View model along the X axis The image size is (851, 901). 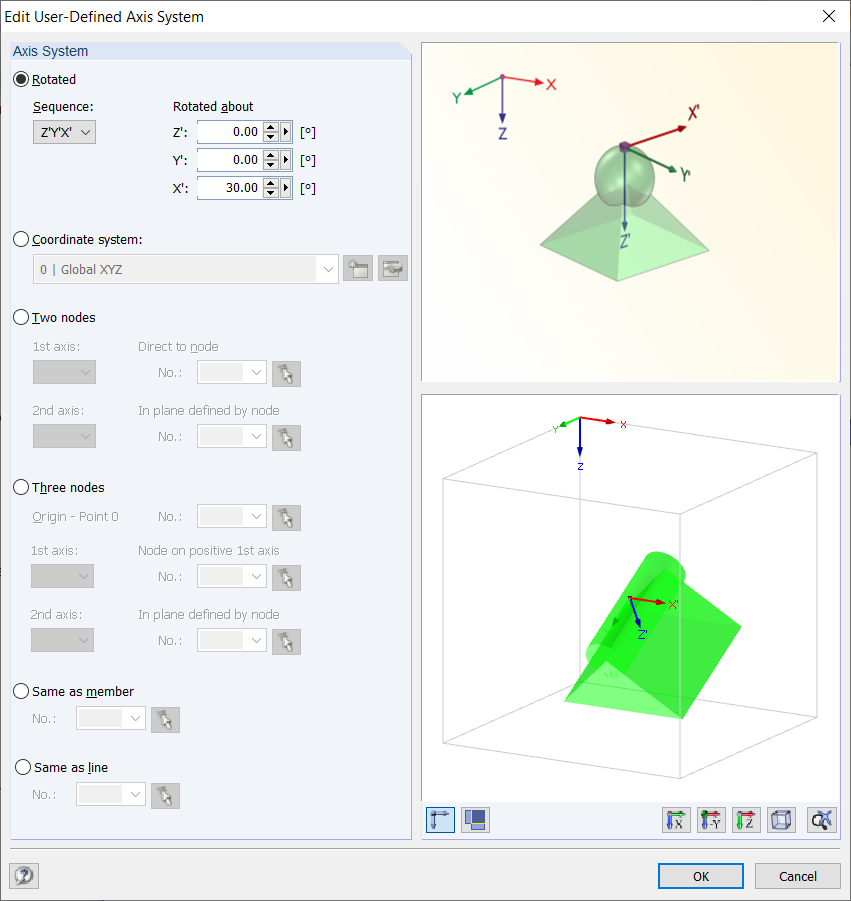coord(676,820)
